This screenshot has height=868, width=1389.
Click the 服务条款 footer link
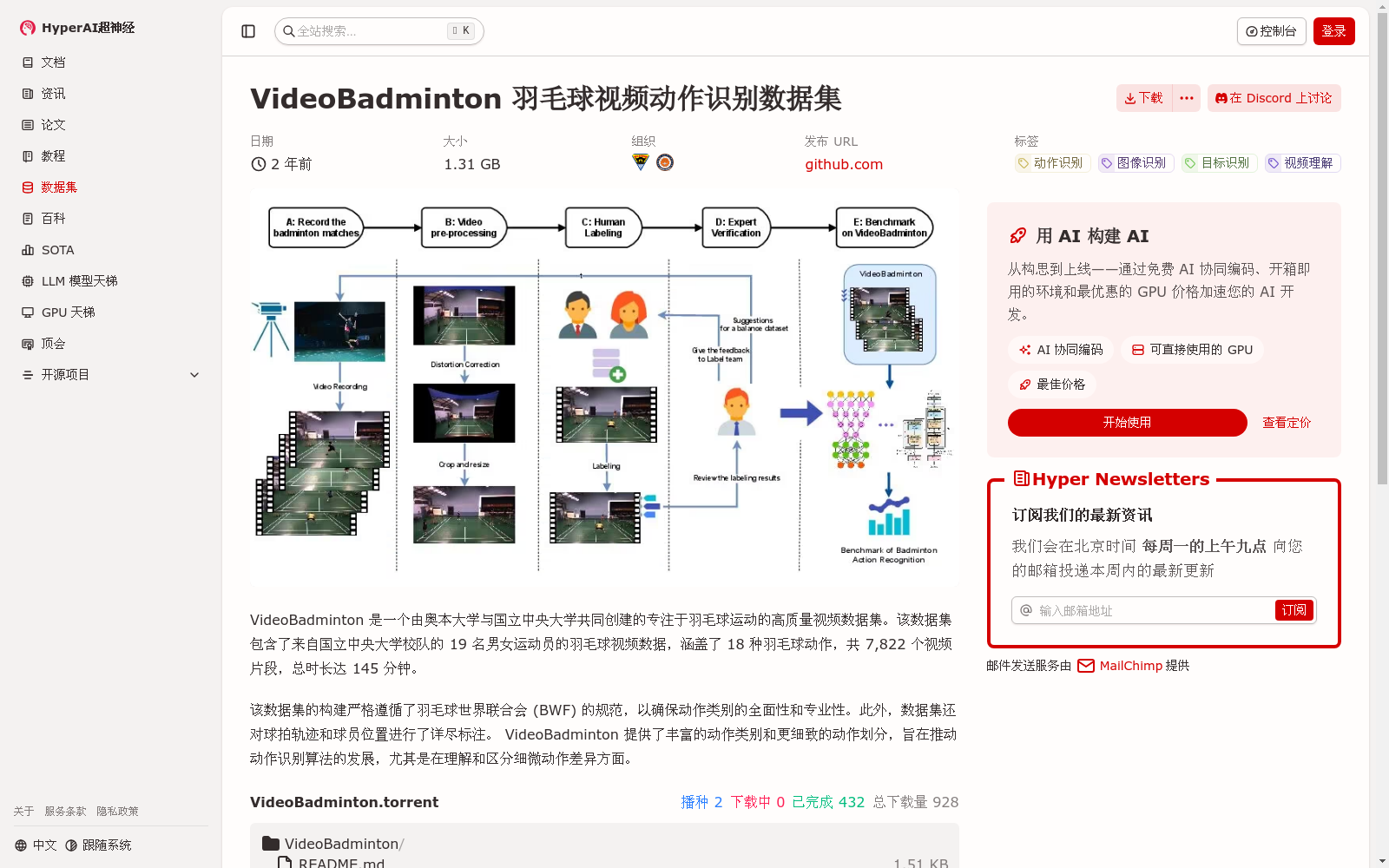(65, 812)
